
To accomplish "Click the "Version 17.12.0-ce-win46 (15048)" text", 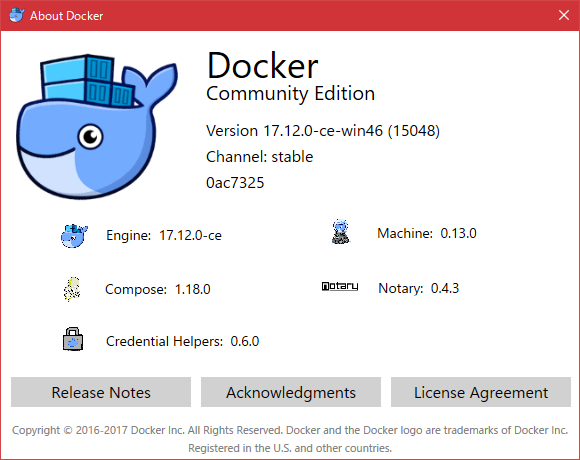I will (x=323, y=131).
